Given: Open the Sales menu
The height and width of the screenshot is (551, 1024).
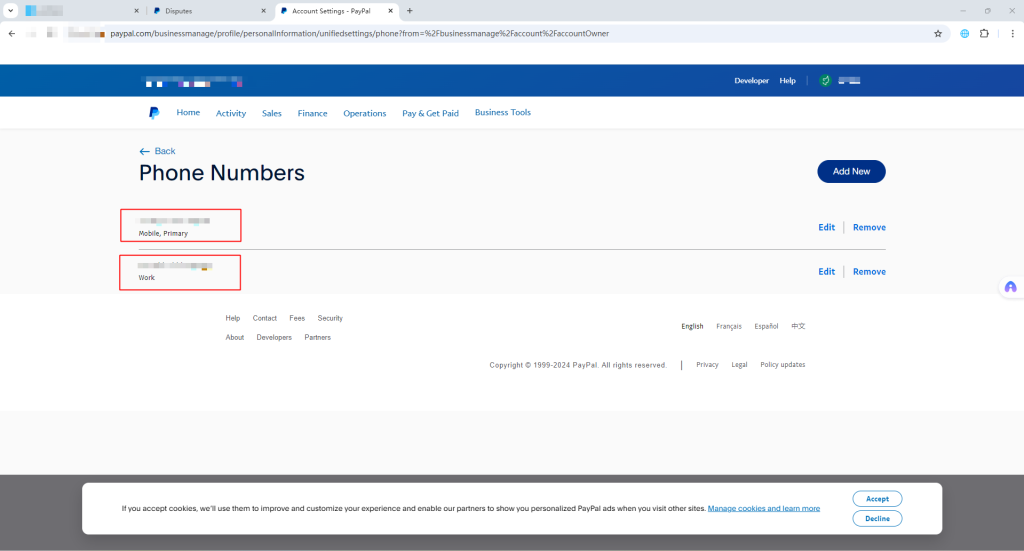Looking at the screenshot, I should [x=272, y=113].
